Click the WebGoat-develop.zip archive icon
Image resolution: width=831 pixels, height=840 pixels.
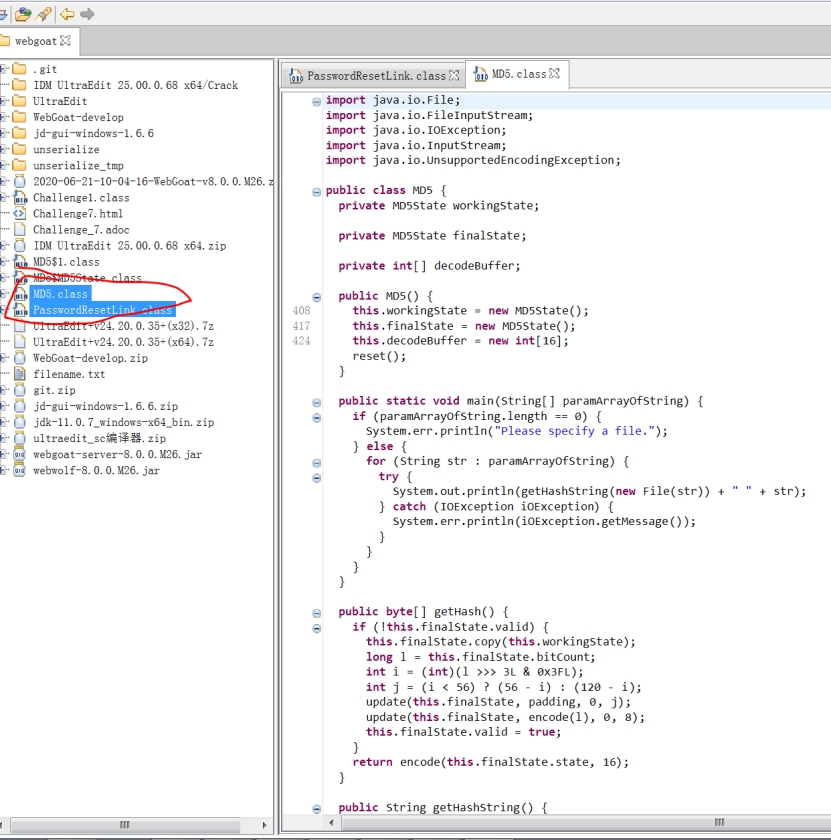[x=20, y=358]
